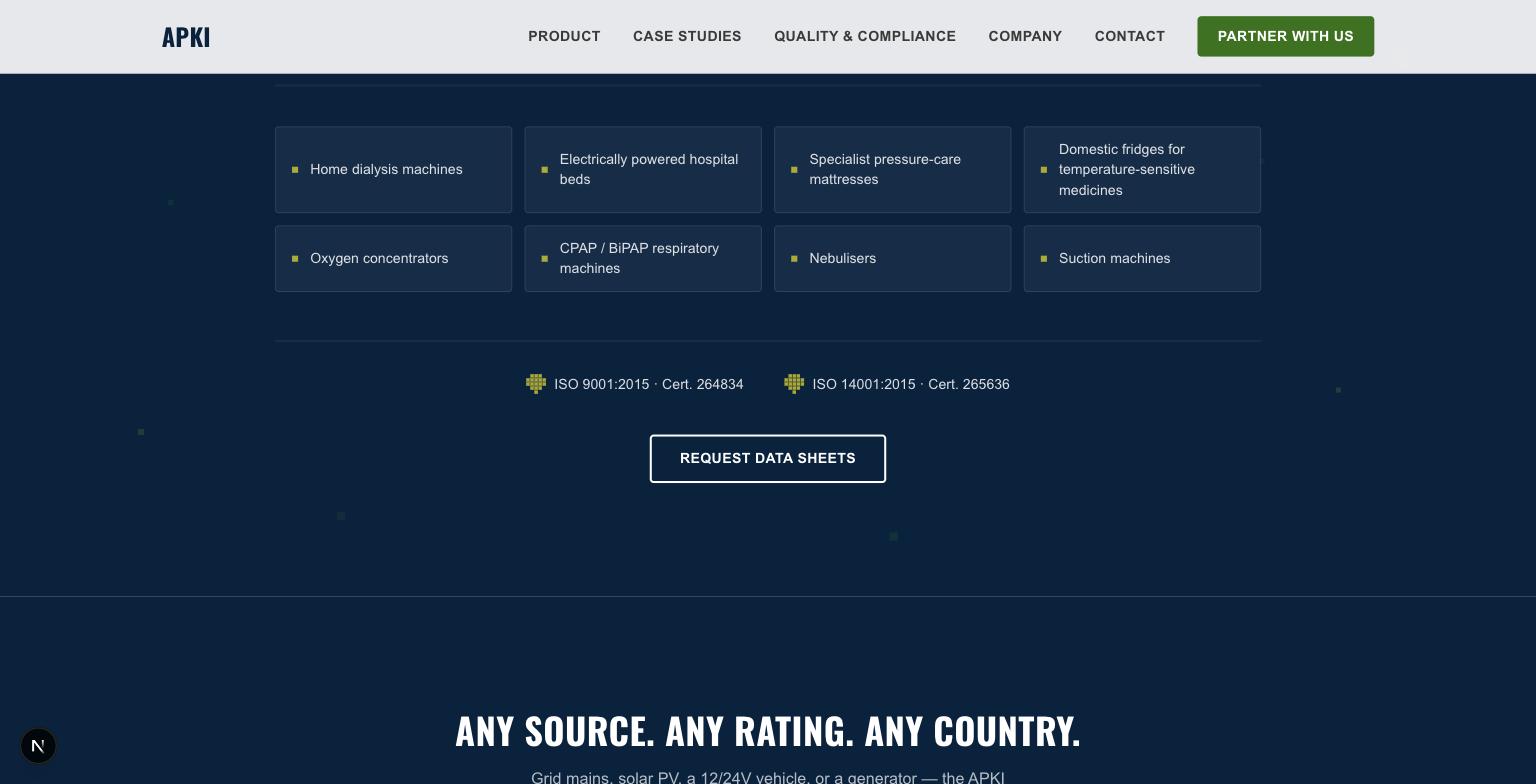Image resolution: width=1536 pixels, height=784 pixels.
Task: Click the ISO 14001:2015 certification badge icon
Action: pos(794,384)
